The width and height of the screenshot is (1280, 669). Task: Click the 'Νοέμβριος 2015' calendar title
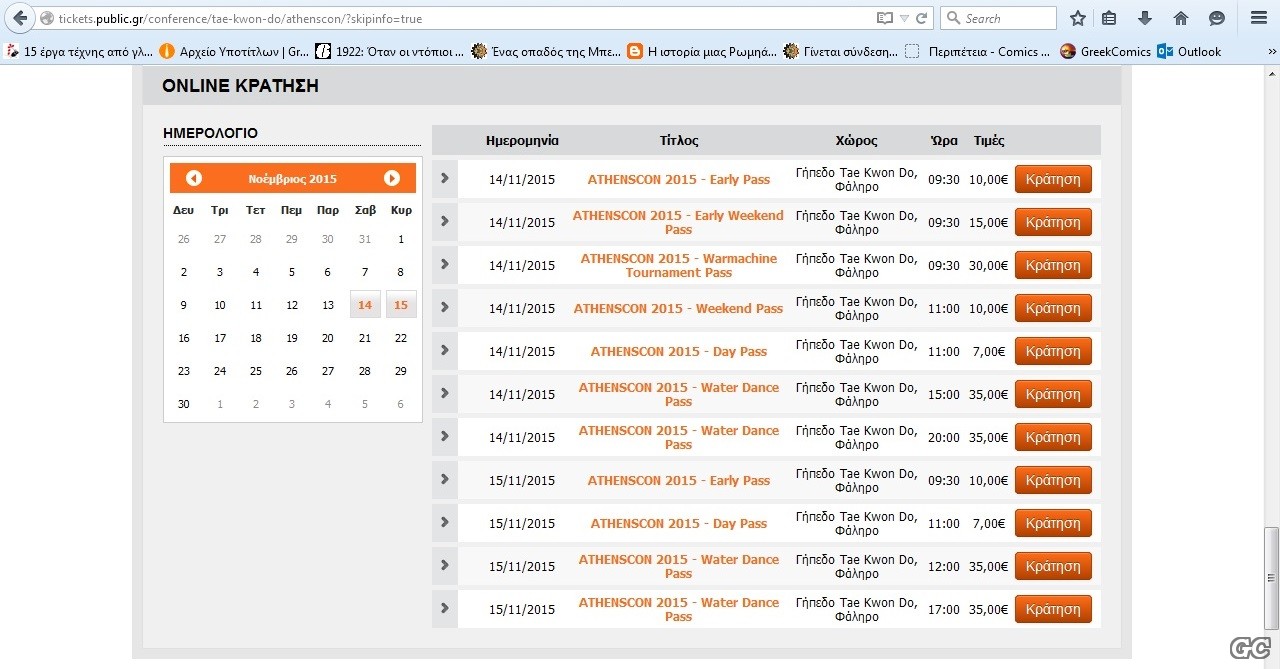point(293,179)
